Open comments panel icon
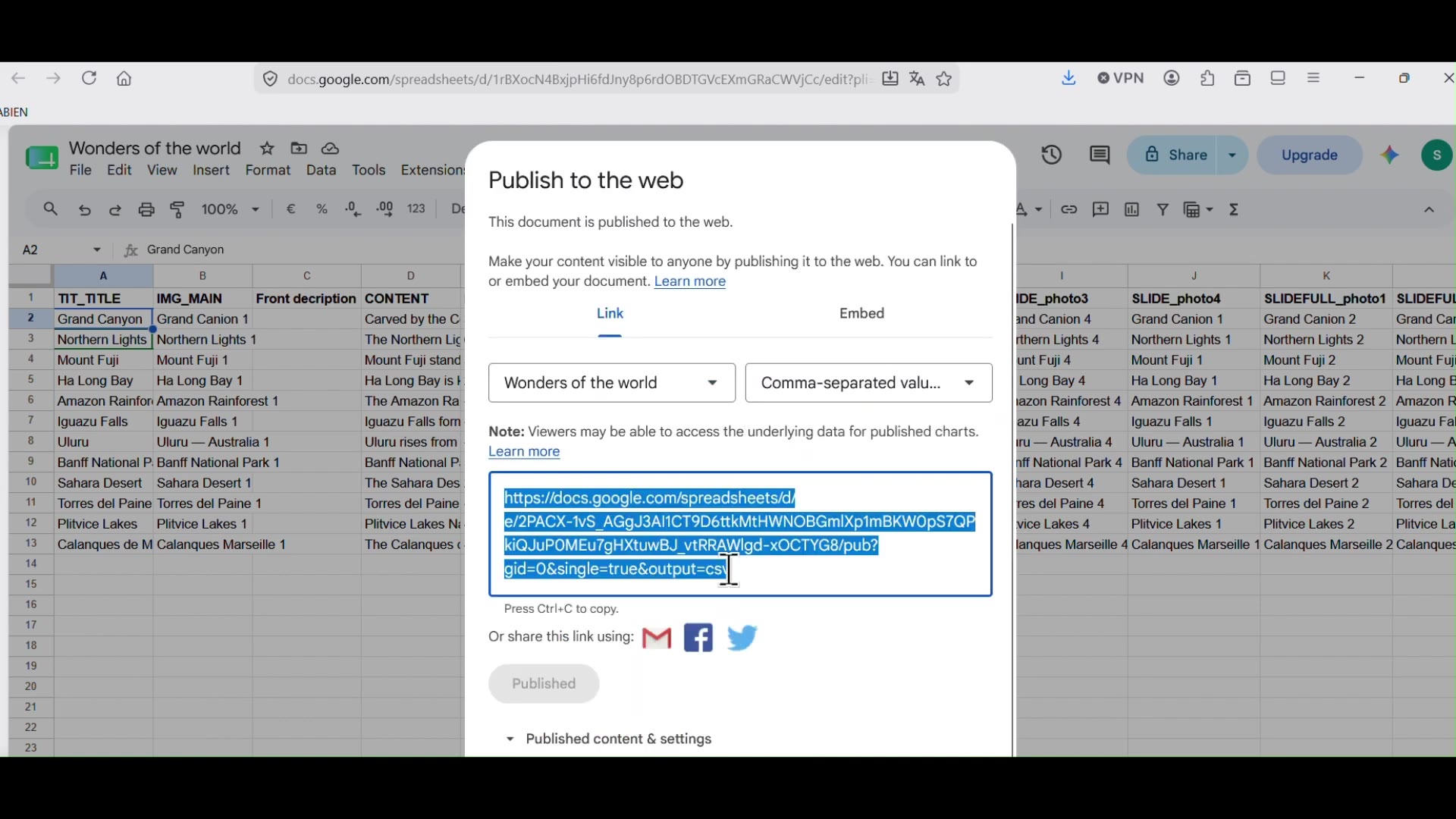Screen dimensions: 1456x819 pos(1100,155)
